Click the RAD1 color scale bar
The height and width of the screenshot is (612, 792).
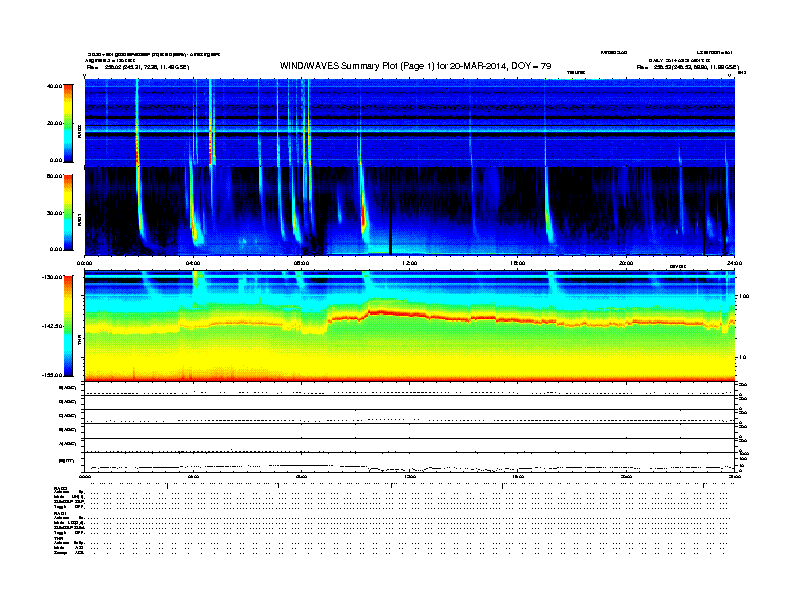click(68, 213)
